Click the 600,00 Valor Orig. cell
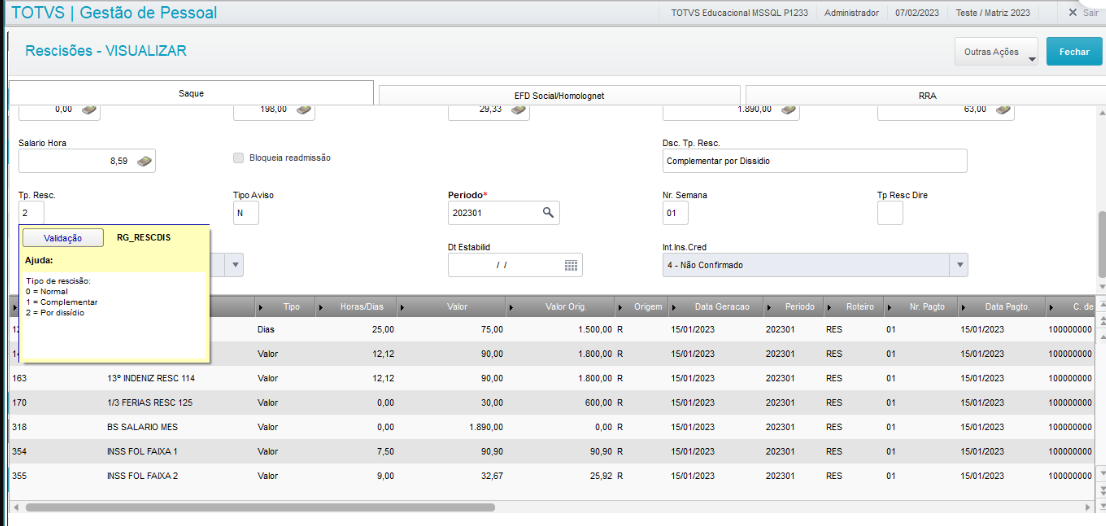Viewport: 1106px width, 526px height. click(x=596, y=403)
